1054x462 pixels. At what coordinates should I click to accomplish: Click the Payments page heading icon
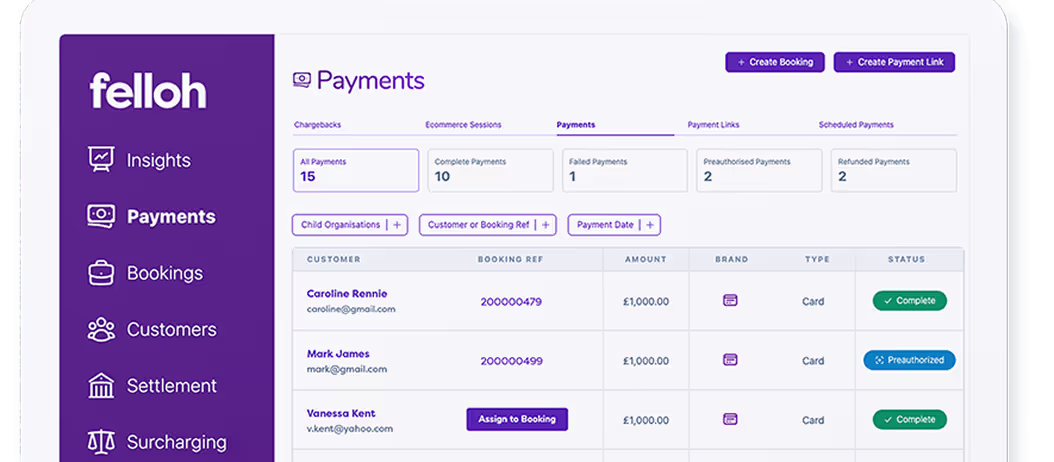[x=302, y=80]
